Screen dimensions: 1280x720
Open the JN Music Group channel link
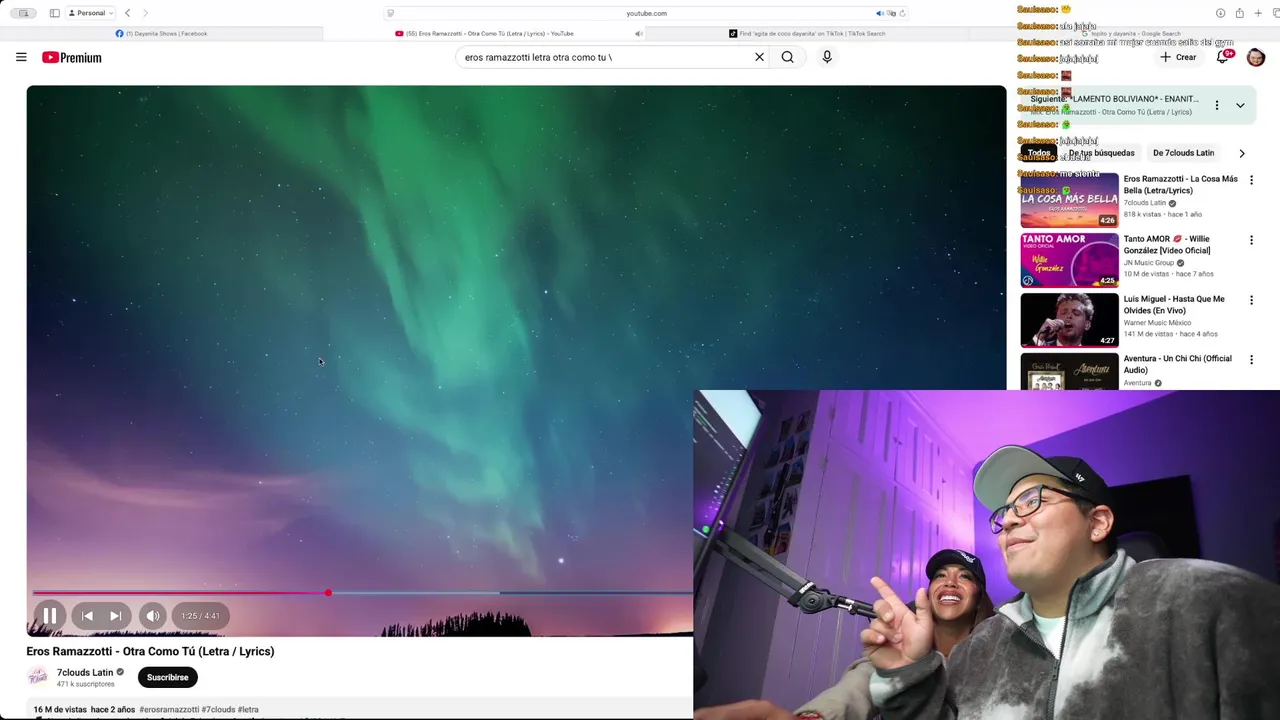1148,263
